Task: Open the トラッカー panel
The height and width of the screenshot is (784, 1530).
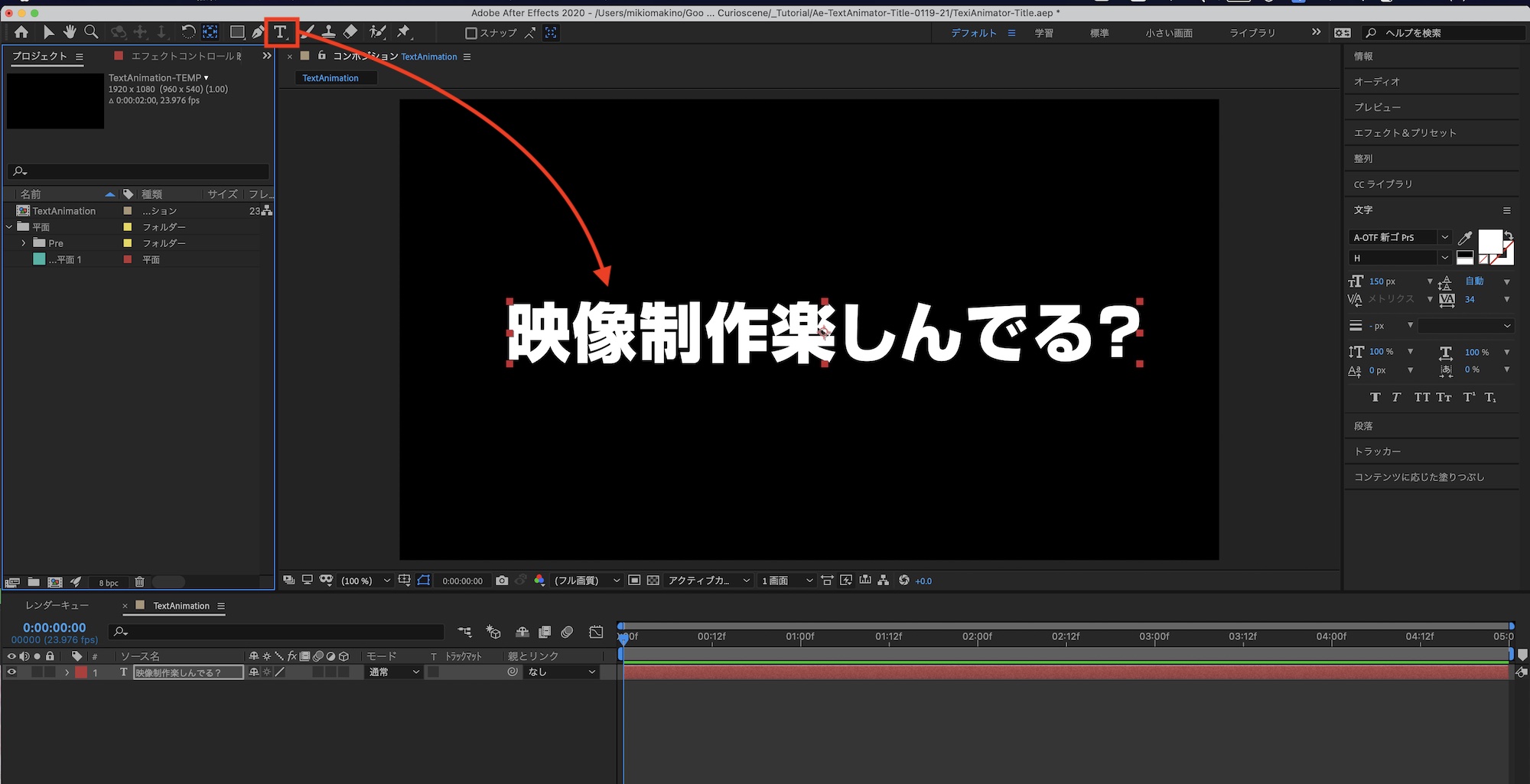Action: pyautogui.click(x=1377, y=451)
